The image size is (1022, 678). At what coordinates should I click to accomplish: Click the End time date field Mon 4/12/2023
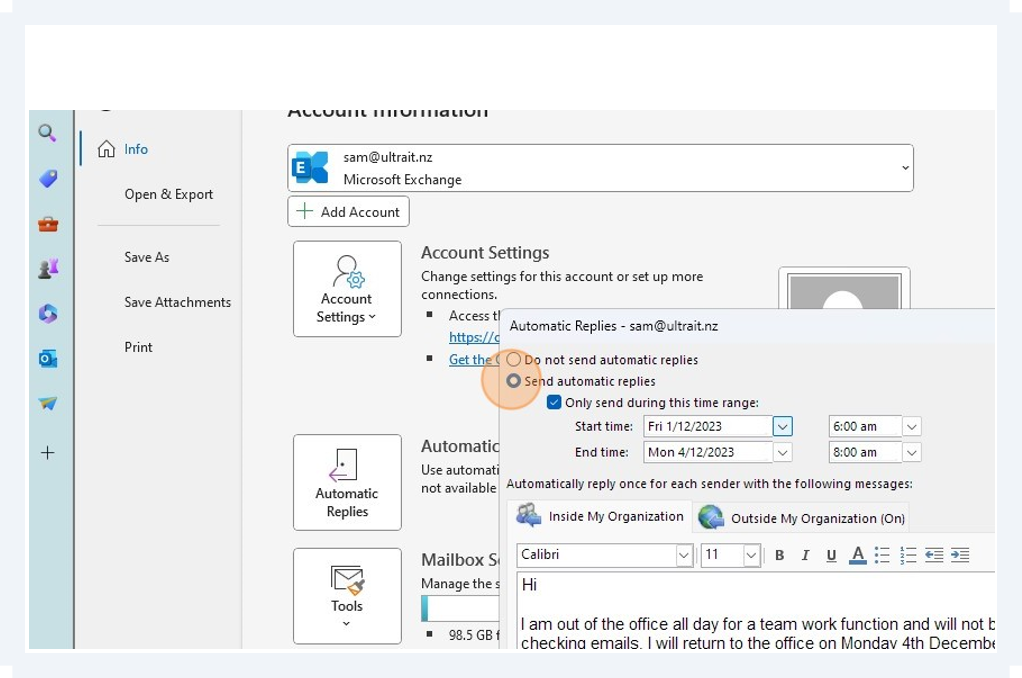pyautogui.click(x=708, y=452)
